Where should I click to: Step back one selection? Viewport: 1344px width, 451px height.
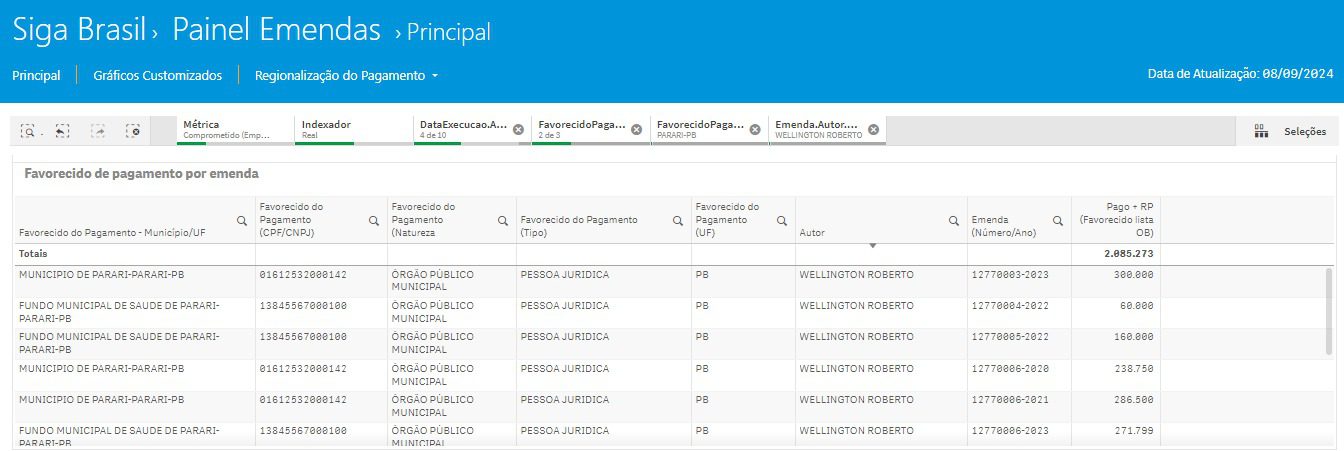click(x=62, y=131)
